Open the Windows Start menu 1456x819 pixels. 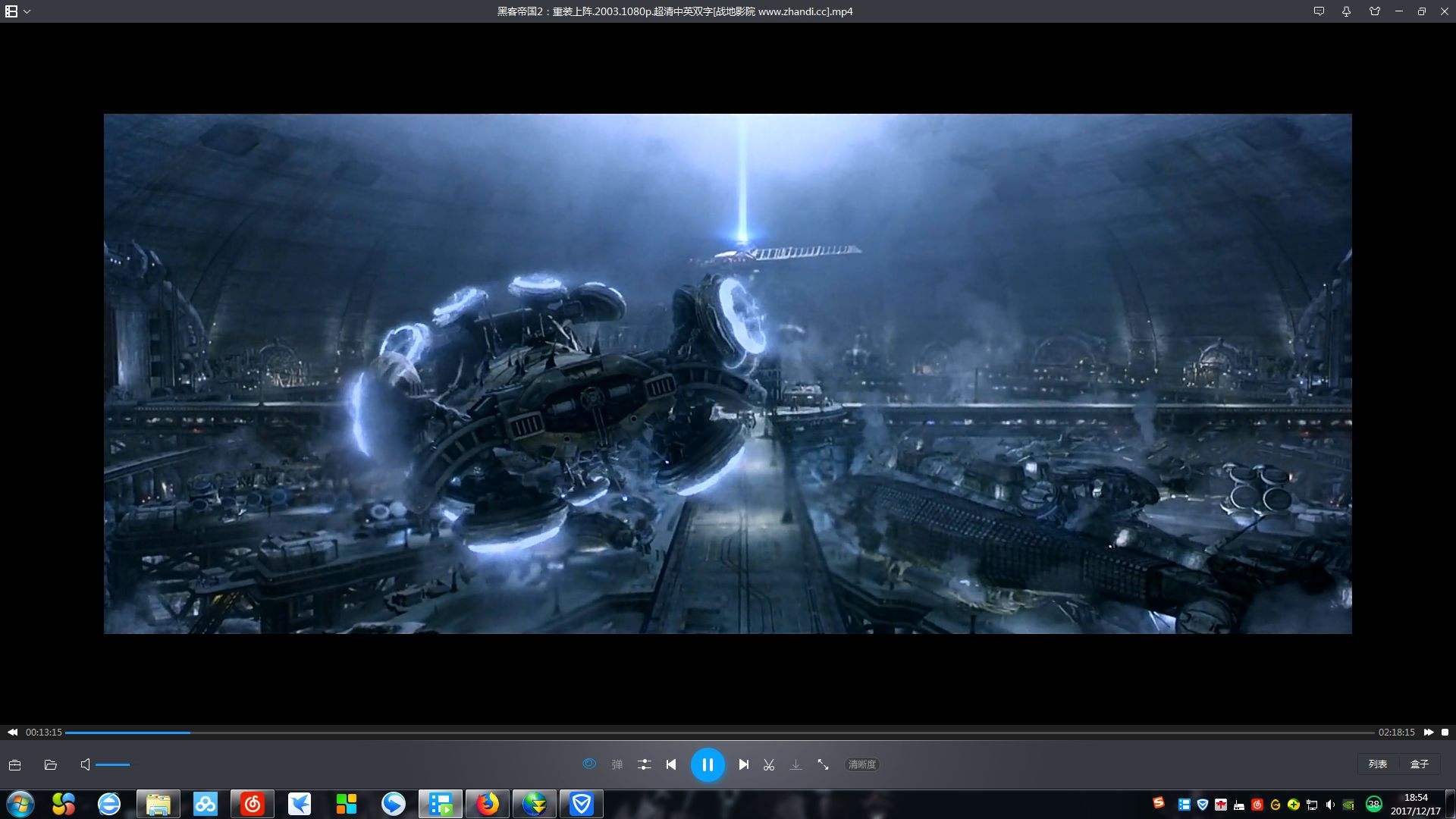click(20, 804)
